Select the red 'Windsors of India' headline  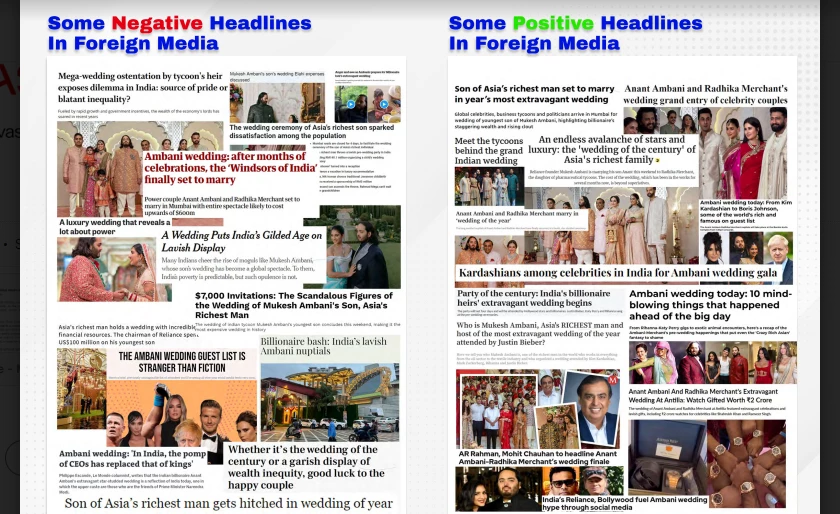coord(230,168)
